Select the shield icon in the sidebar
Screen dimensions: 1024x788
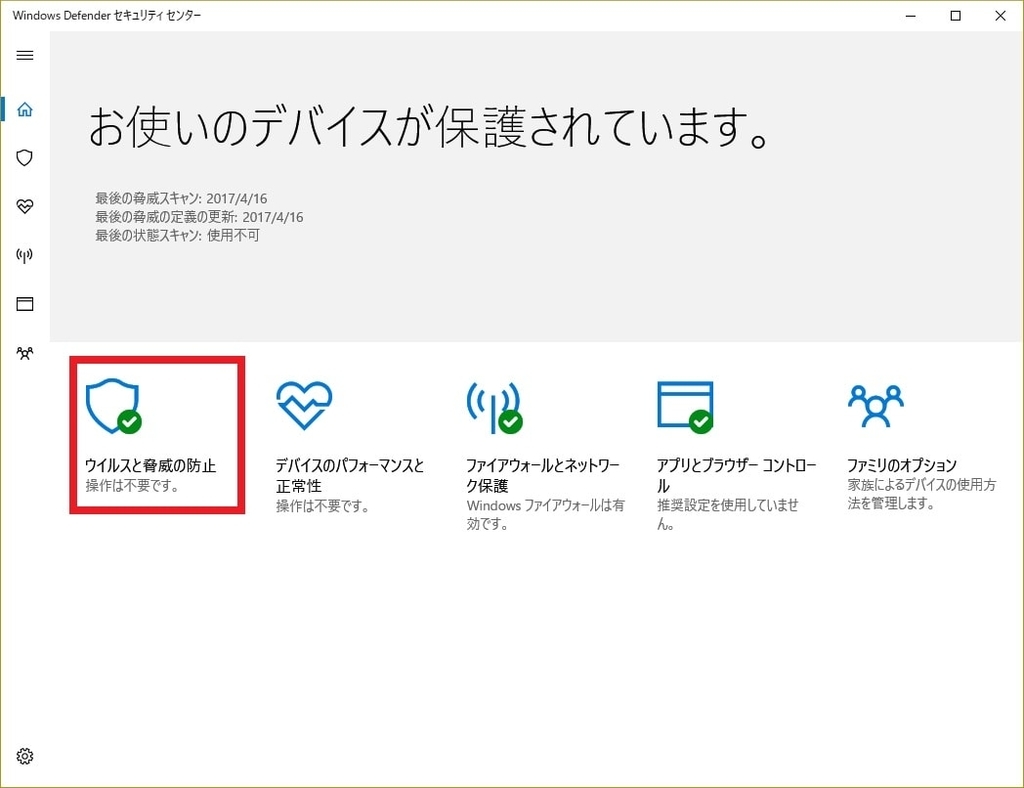25,157
